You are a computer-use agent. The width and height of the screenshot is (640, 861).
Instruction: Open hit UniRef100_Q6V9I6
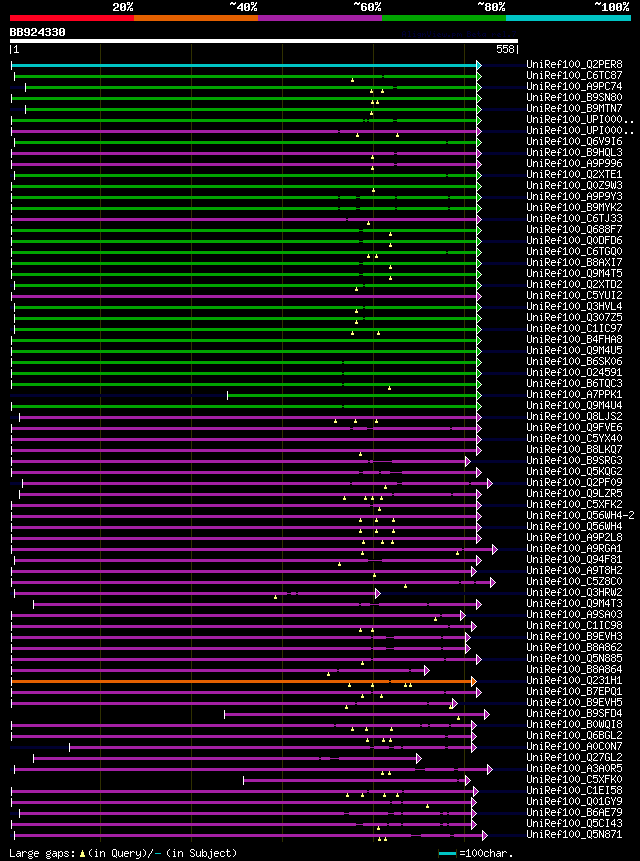574,141
